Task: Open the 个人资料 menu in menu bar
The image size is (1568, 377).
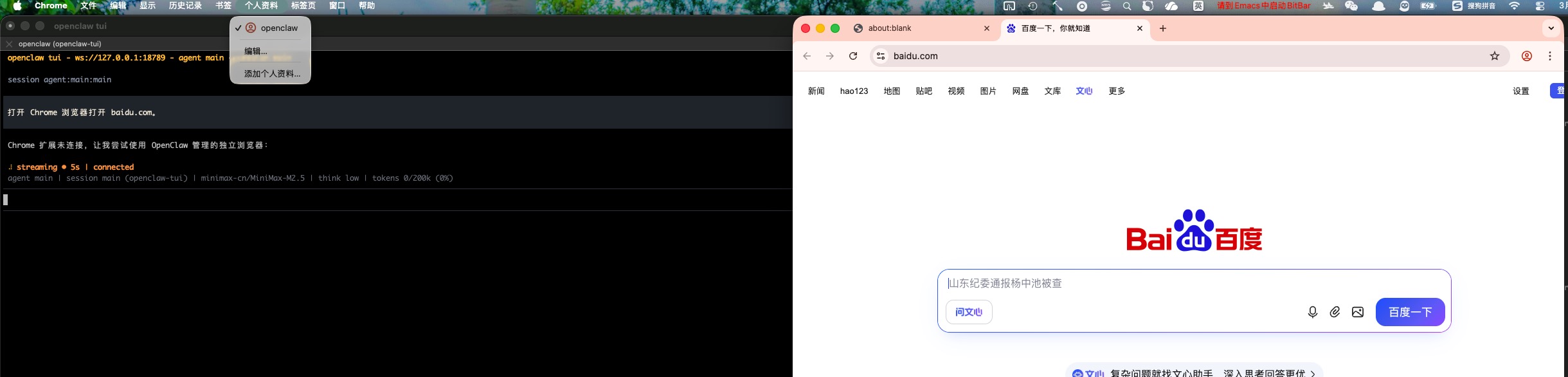Action: click(261, 6)
